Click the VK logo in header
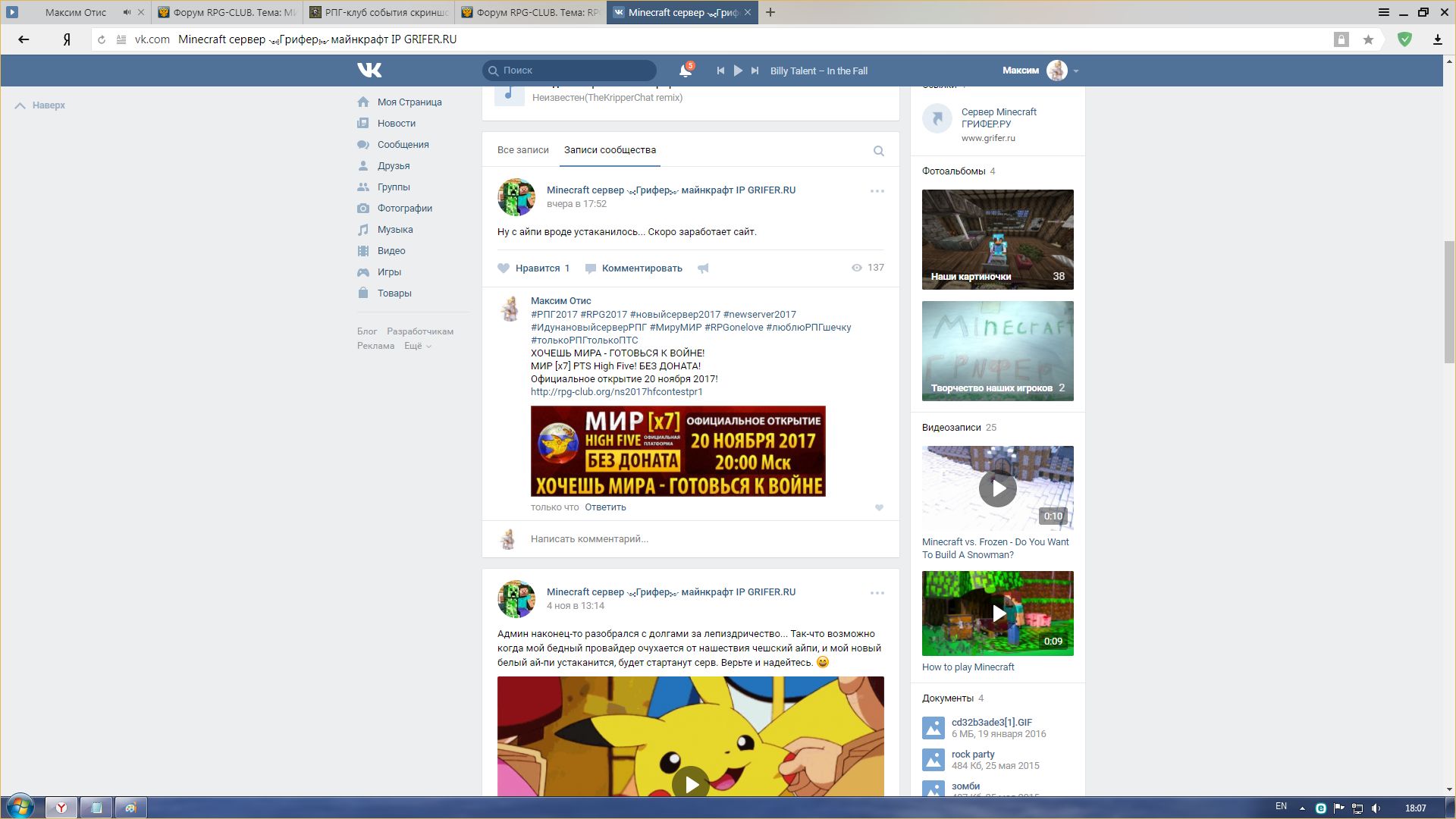This screenshot has height=819, width=1456. (369, 70)
